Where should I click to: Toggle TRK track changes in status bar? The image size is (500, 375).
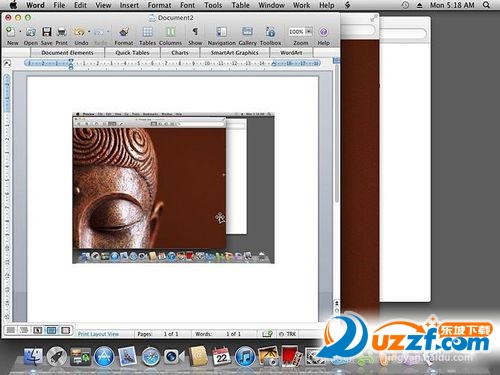[289, 334]
